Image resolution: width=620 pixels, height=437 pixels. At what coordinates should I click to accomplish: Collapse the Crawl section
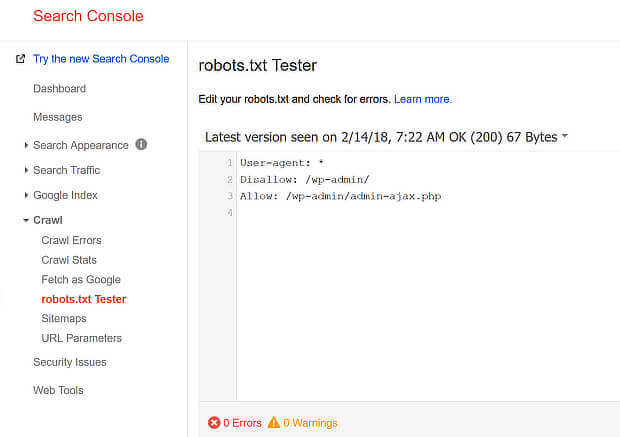coord(26,220)
